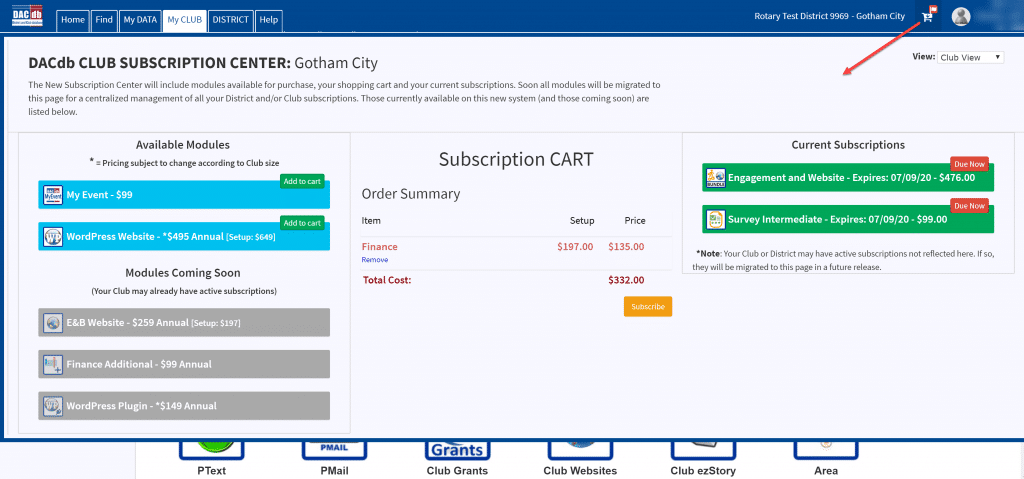
Task: Click the Engagement and Website bundle icon
Action: click(x=716, y=178)
